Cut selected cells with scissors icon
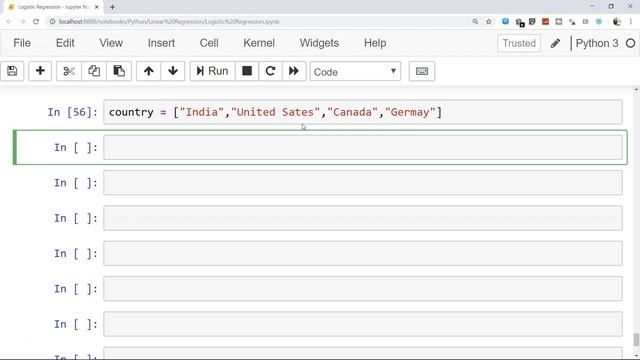The width and height of the screenshot is (640, 360). coord(69,71)
